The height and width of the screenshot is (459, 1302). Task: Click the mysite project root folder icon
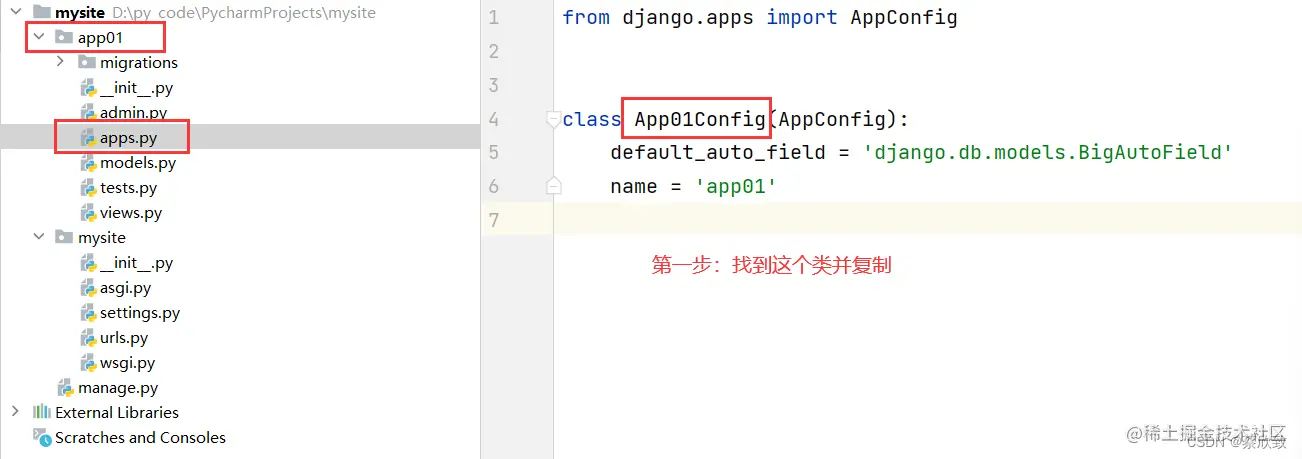42,12
